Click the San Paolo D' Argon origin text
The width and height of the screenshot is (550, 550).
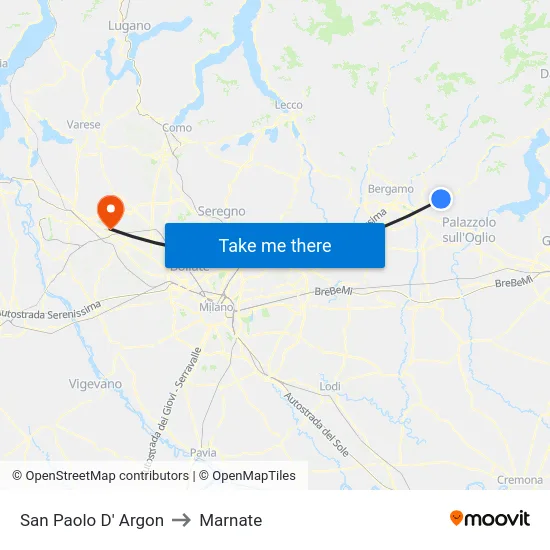coord(92,520)
